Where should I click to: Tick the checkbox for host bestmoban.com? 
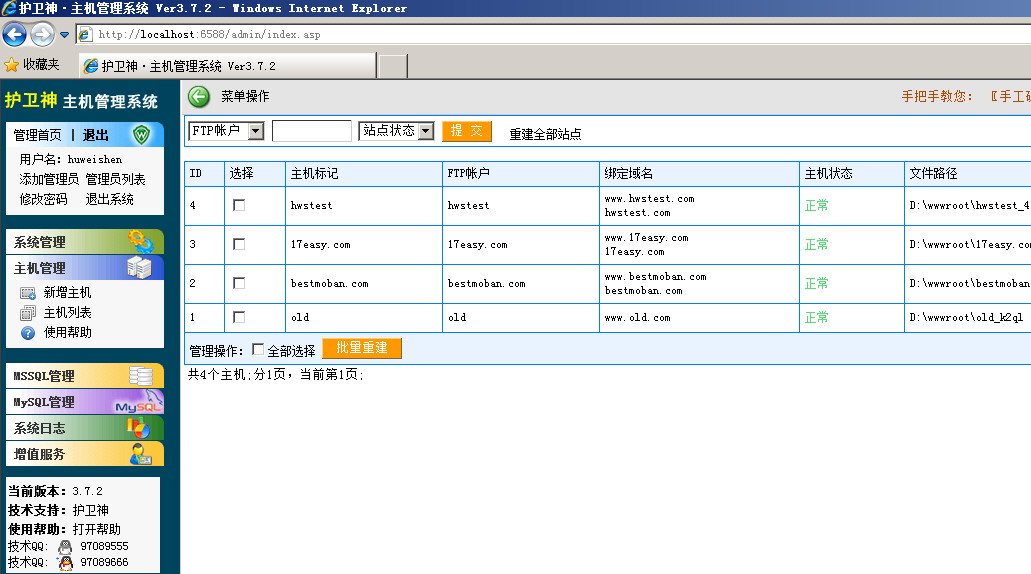(x=239, y=283)
